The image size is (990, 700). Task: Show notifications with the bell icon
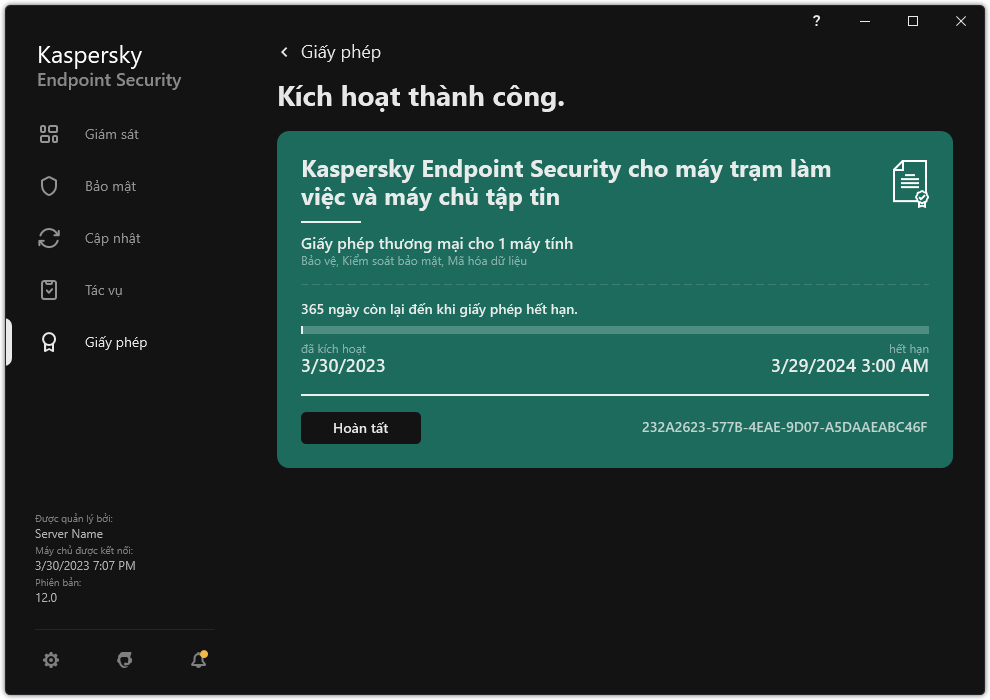click(x=199, y=660)
